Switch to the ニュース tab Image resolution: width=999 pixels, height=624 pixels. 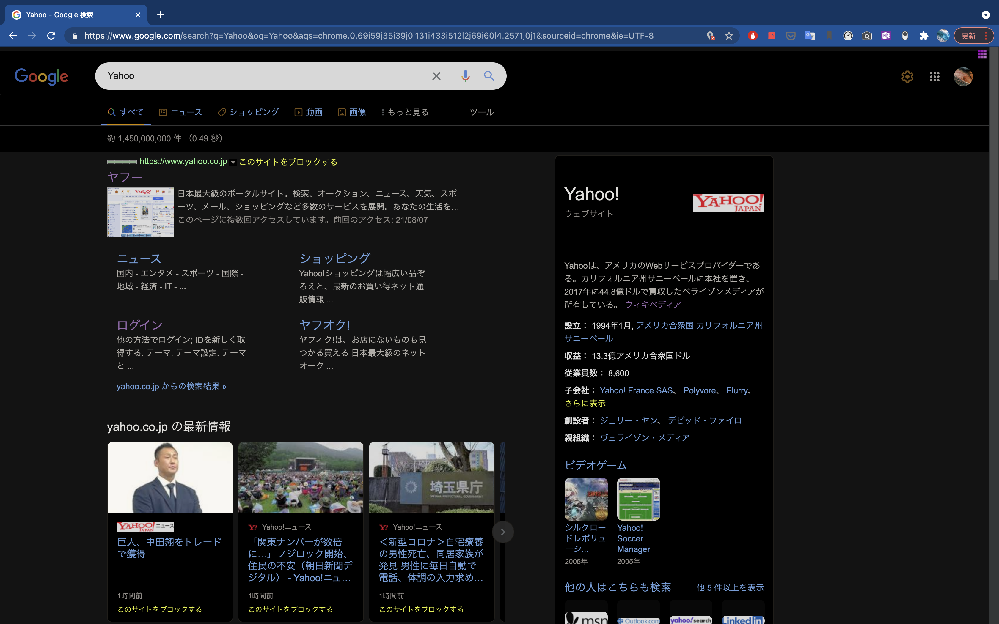181,111
